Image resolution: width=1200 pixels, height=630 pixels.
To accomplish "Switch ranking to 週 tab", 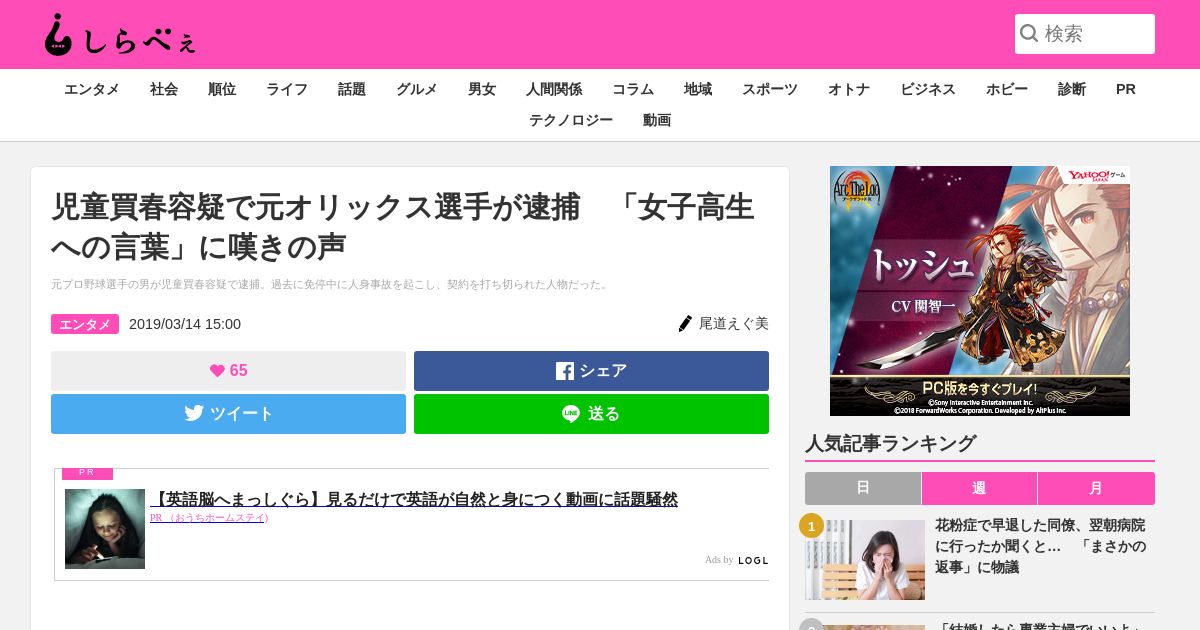I will click(x=979, y=488).
